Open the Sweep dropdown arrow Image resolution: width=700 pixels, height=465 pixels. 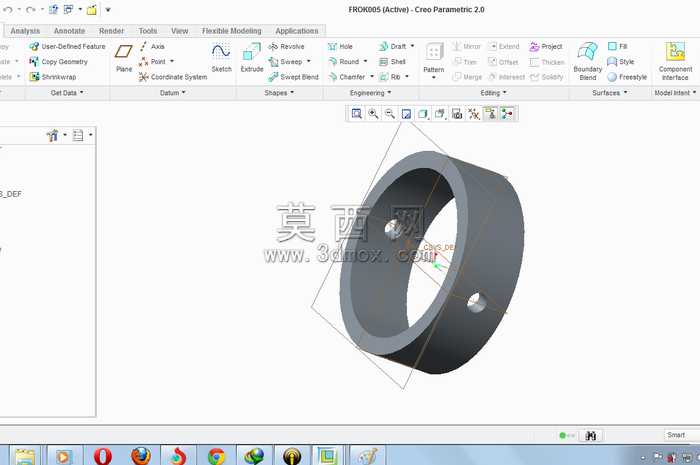(308, 62)
